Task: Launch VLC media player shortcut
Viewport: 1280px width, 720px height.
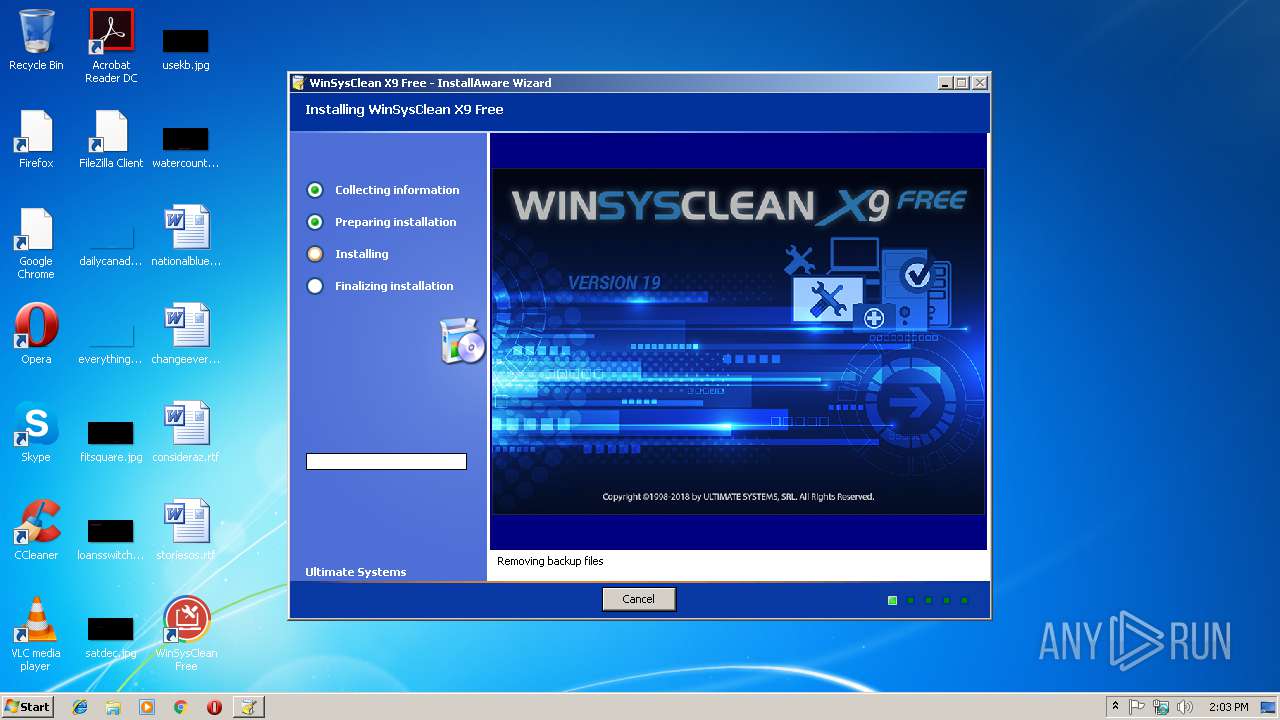Action: 36,634
